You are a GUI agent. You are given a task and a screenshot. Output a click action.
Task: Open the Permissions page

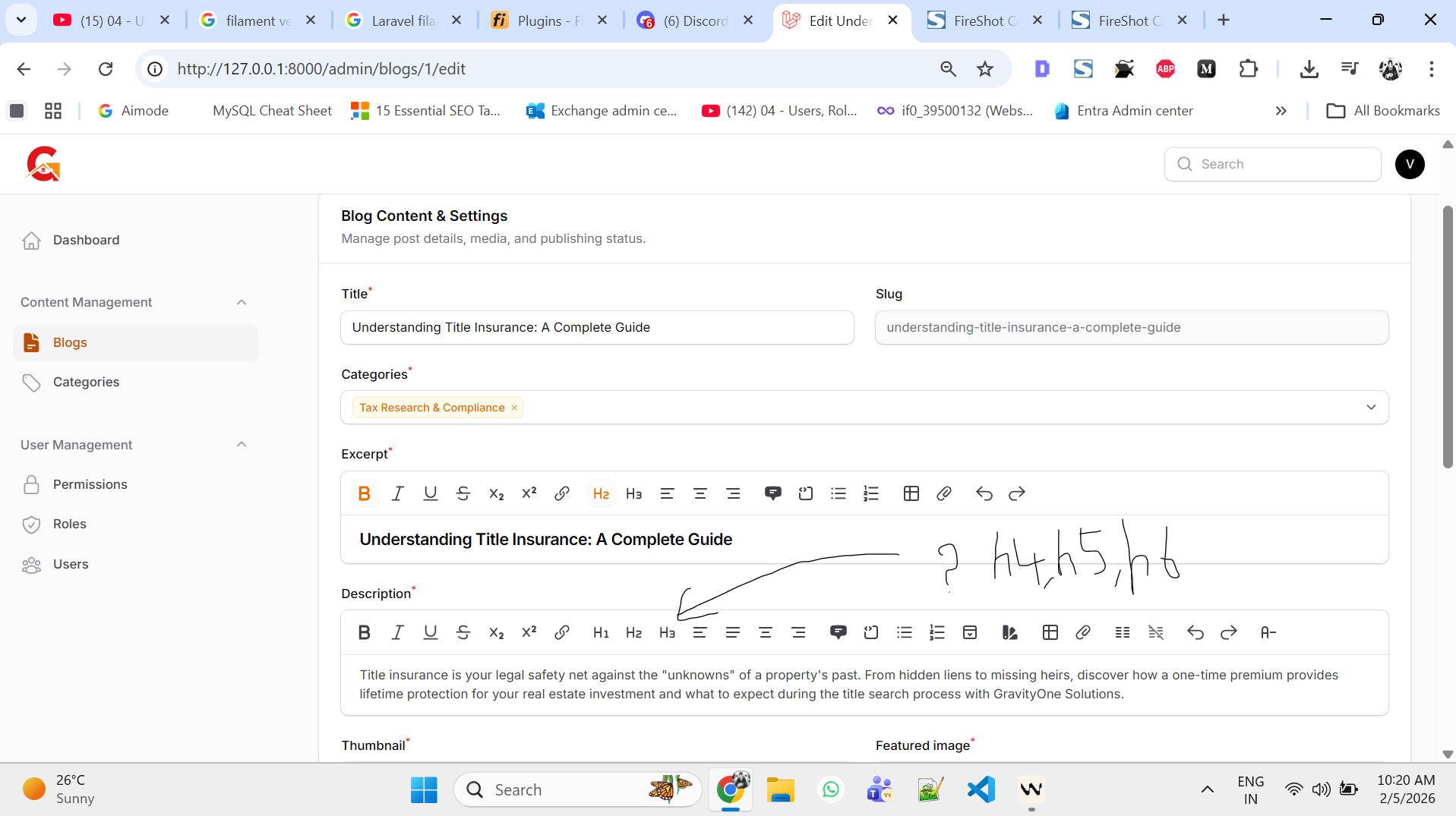[136, 484]
